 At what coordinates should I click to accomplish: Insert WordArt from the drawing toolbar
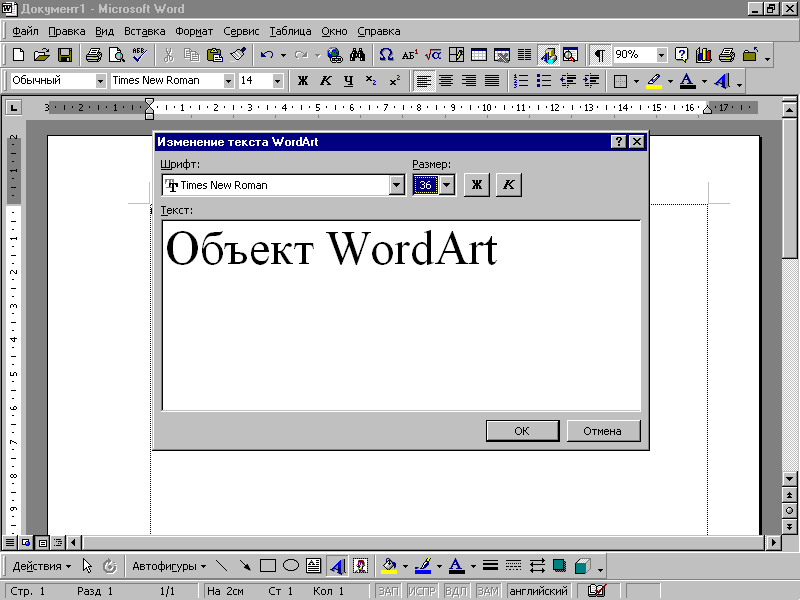point(337,566)
